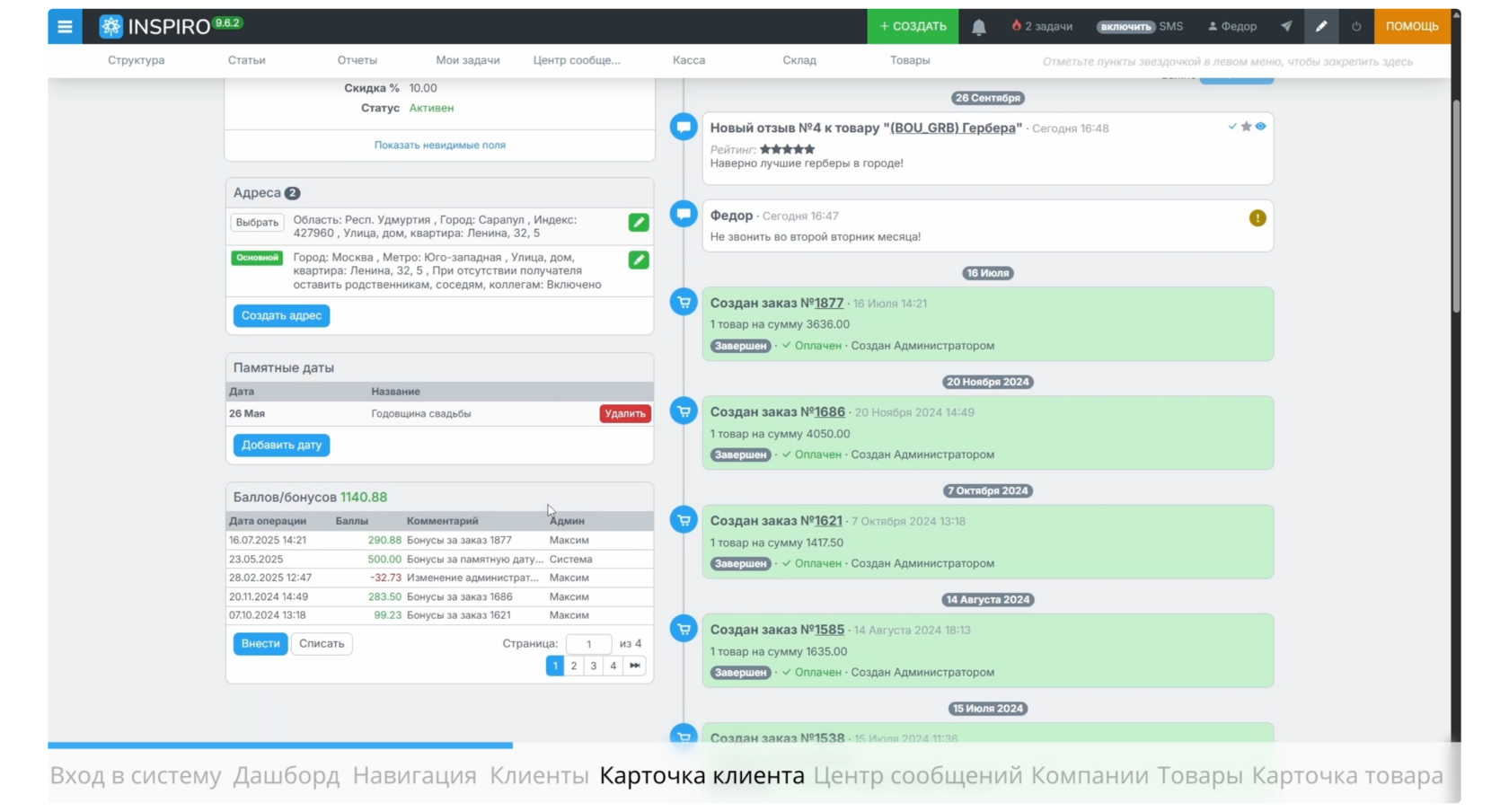Click the orange ПОМОЩЬ button

coord(1412,26)
